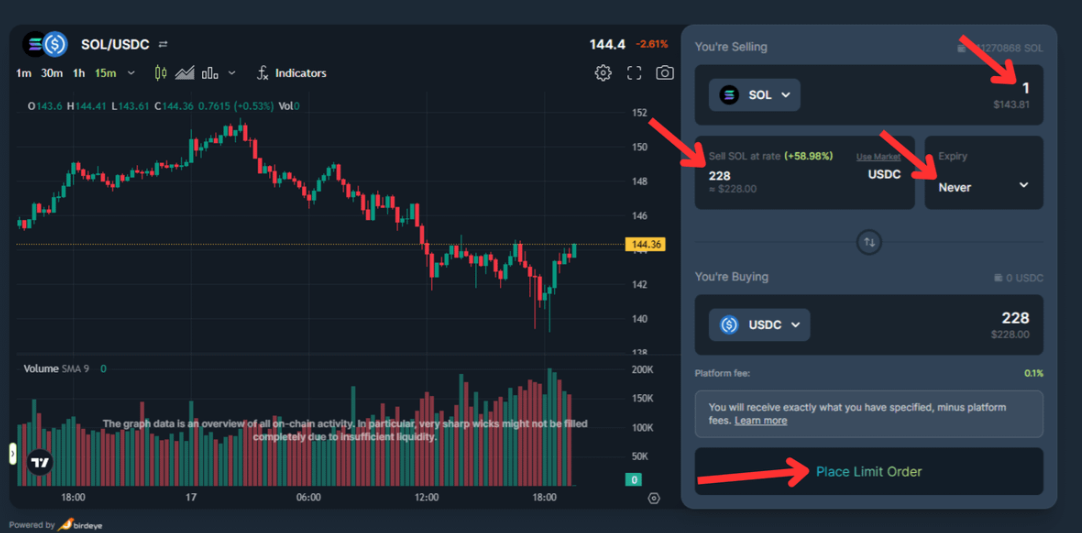
Task: Click the -2.61% price change text
Action: click(x=652, y=44)
